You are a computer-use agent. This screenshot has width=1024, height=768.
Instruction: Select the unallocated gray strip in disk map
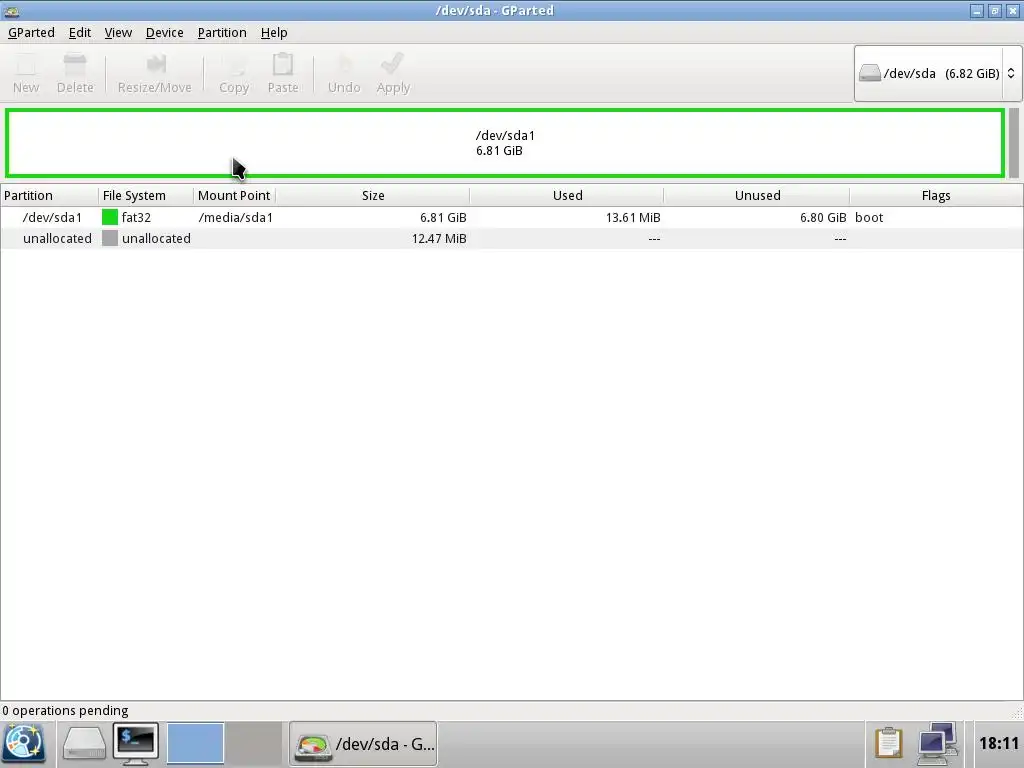tap(1014, 143)
